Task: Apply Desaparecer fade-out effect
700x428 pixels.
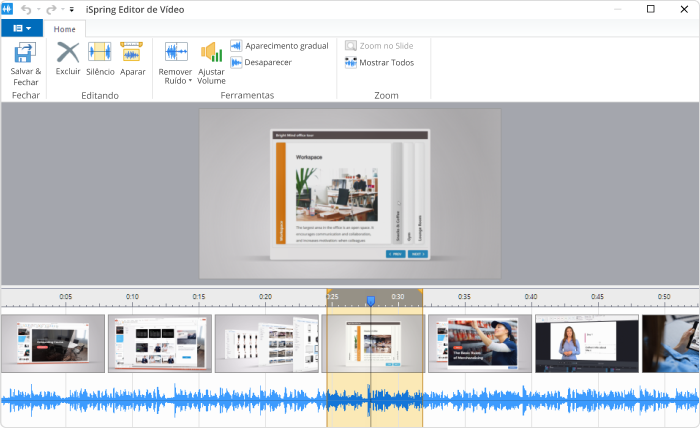Action: [261, 62]
